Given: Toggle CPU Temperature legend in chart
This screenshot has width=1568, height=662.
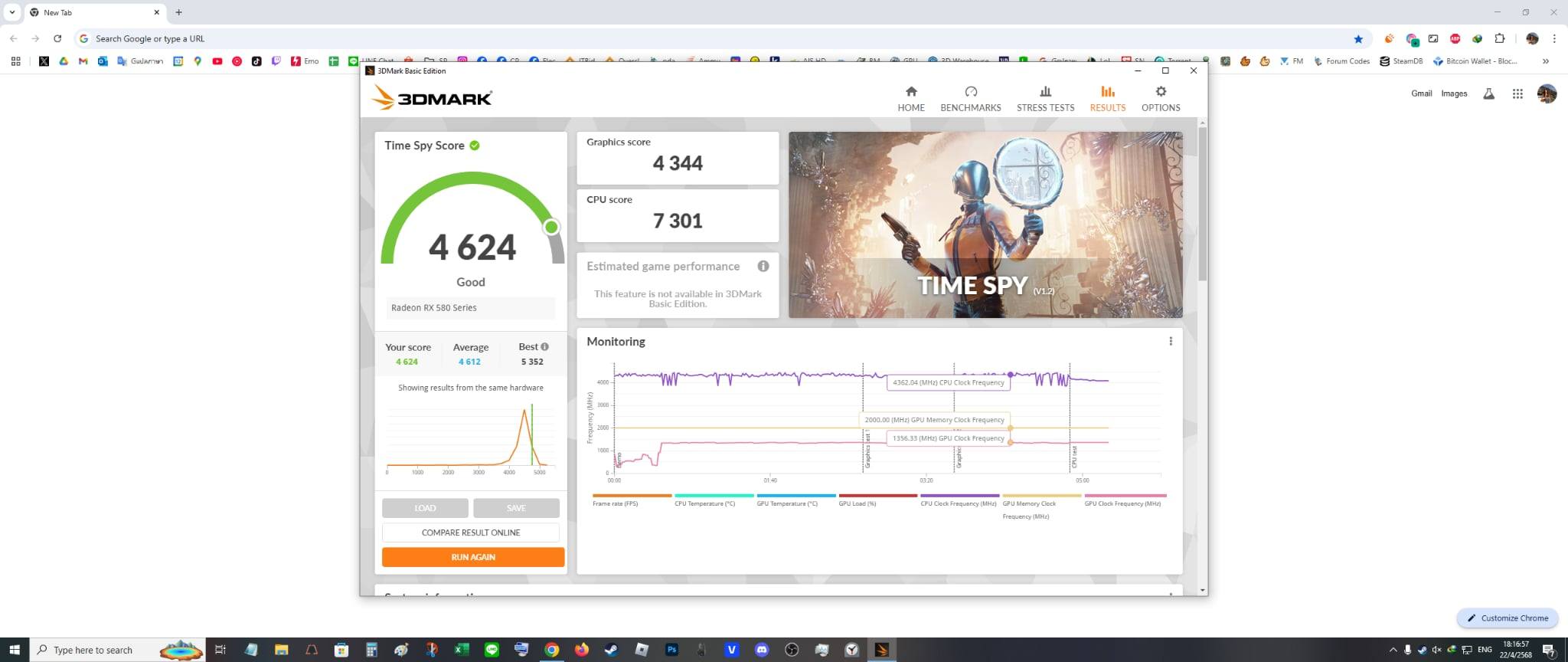Looking at the screenshot, I should pyautogui.click(x=714, y=500).
